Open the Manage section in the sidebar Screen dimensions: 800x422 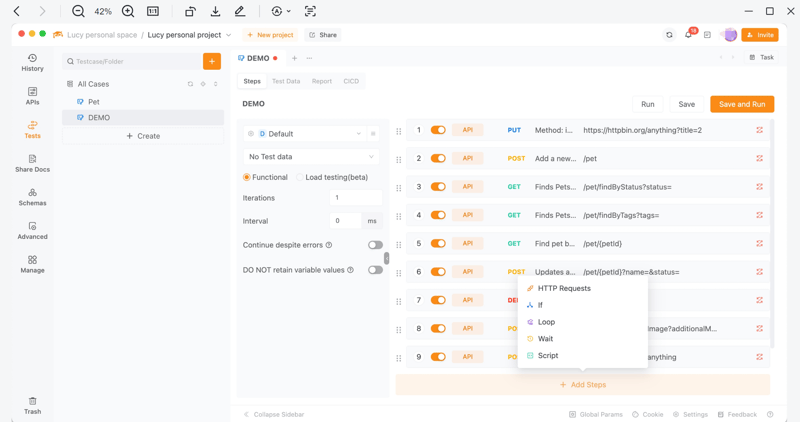click(32, 264)
